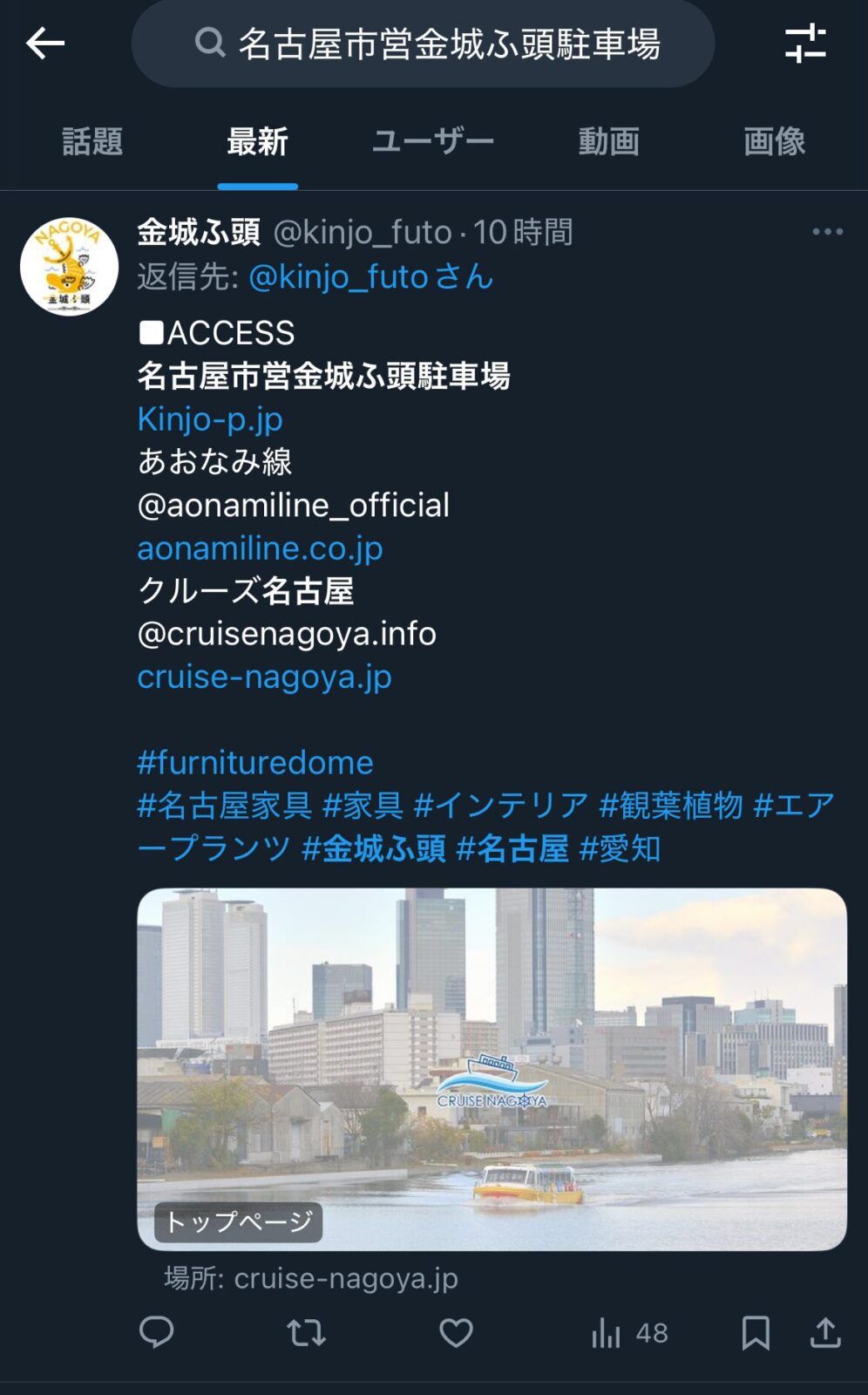Bookmark the tweet
The image size is (868, 1395).
coord(756,1332)
